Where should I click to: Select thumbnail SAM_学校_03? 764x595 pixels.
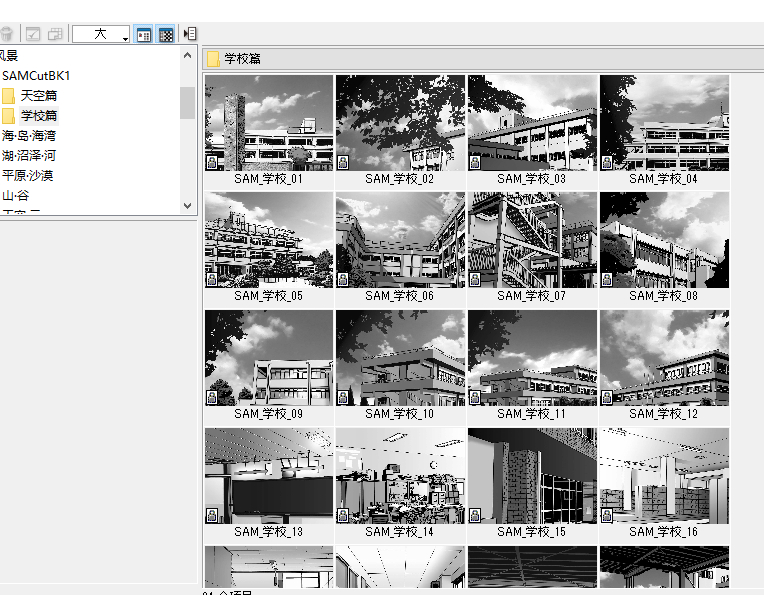[x=532, y=123]
